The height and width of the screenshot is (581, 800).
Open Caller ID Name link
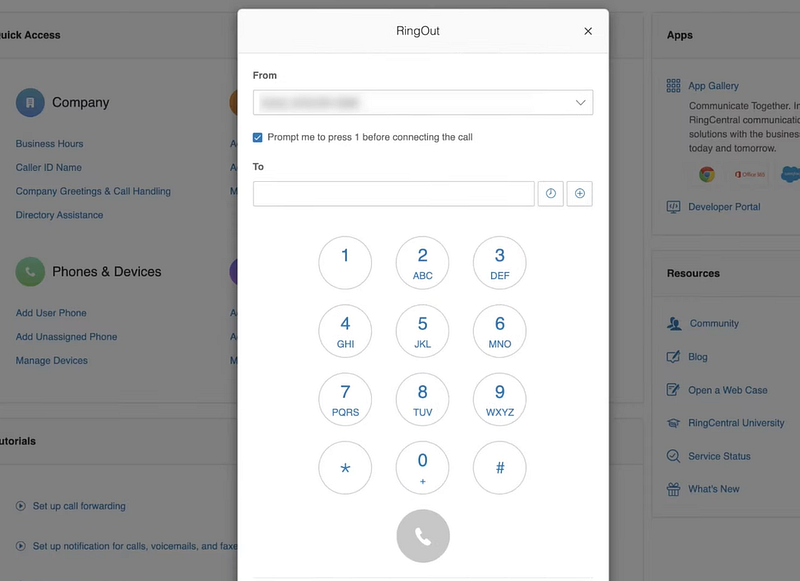pyautogui.click(x=48, y=167)
